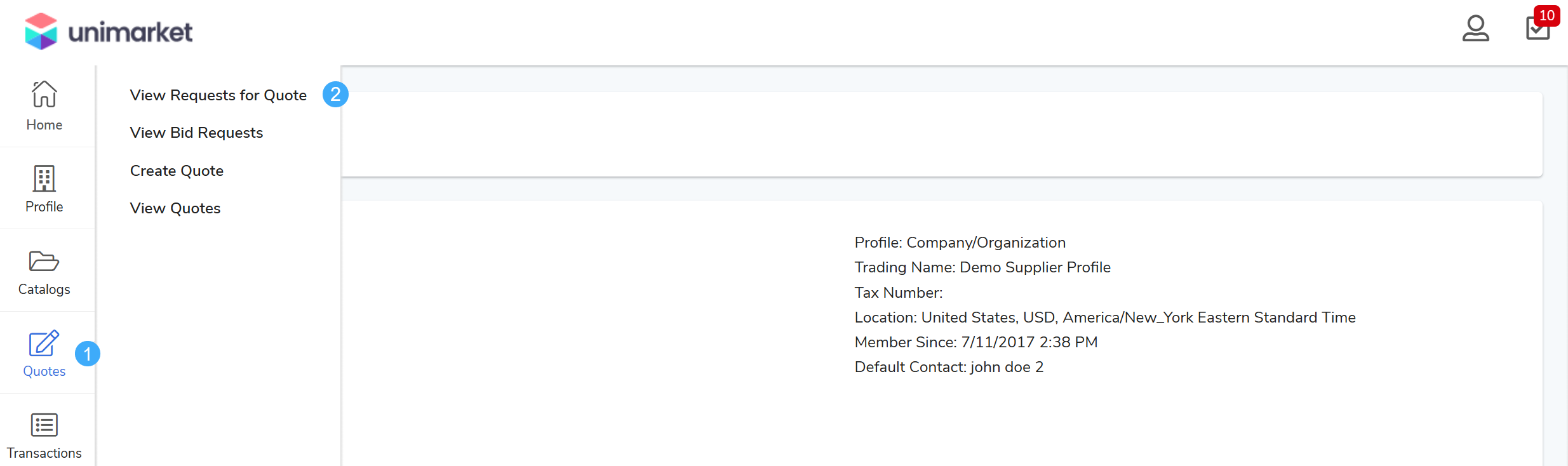Click the Member Since date line
Image resolution: width=1568 pixels, height=466 pixels.
click(x=975, y=342)
